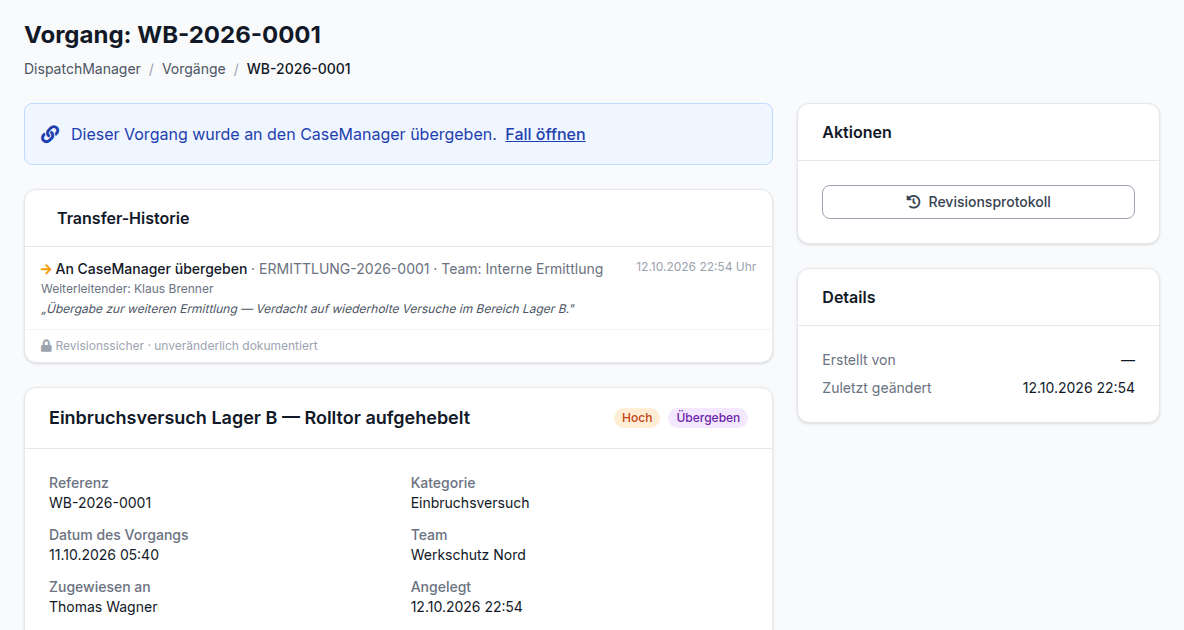1184x630 pixels.
Task: Click the Kategorie field label
Action: (x=443, y=483)
